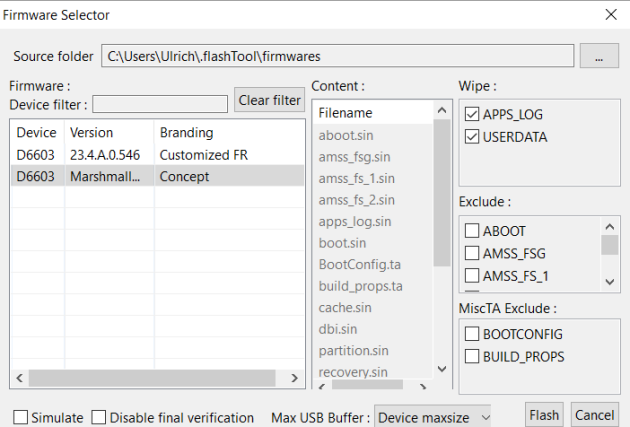Click the Branding column header
Viewport: 630px width, 427px height.
tap(228, 132)
